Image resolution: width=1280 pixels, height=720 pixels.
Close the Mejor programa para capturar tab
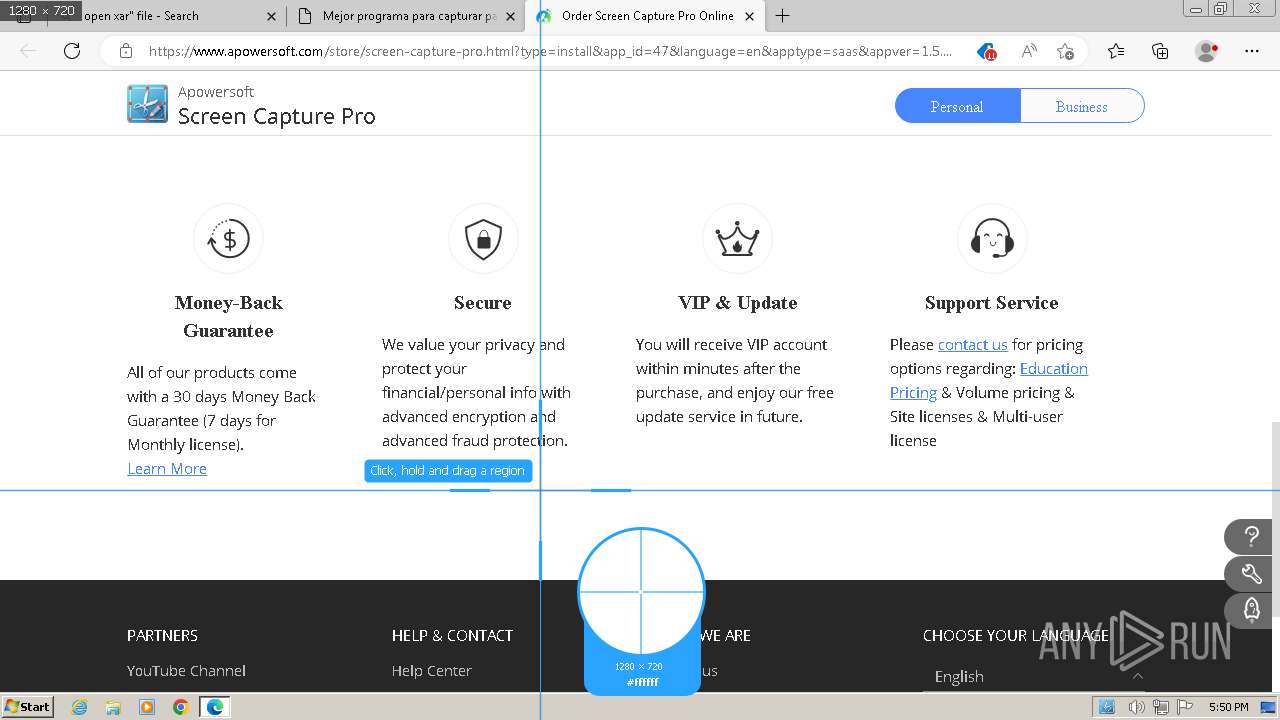tap(510, 16)
